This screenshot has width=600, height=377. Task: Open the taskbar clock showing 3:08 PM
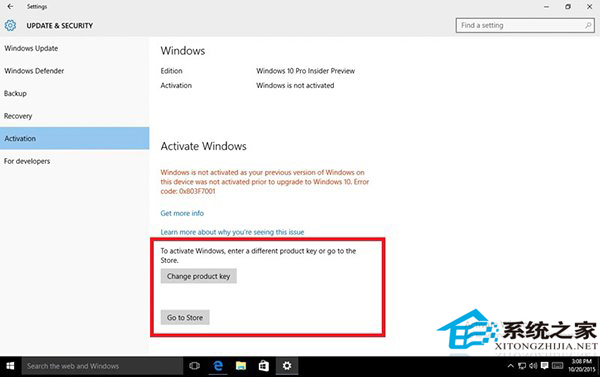click(582, 366)
